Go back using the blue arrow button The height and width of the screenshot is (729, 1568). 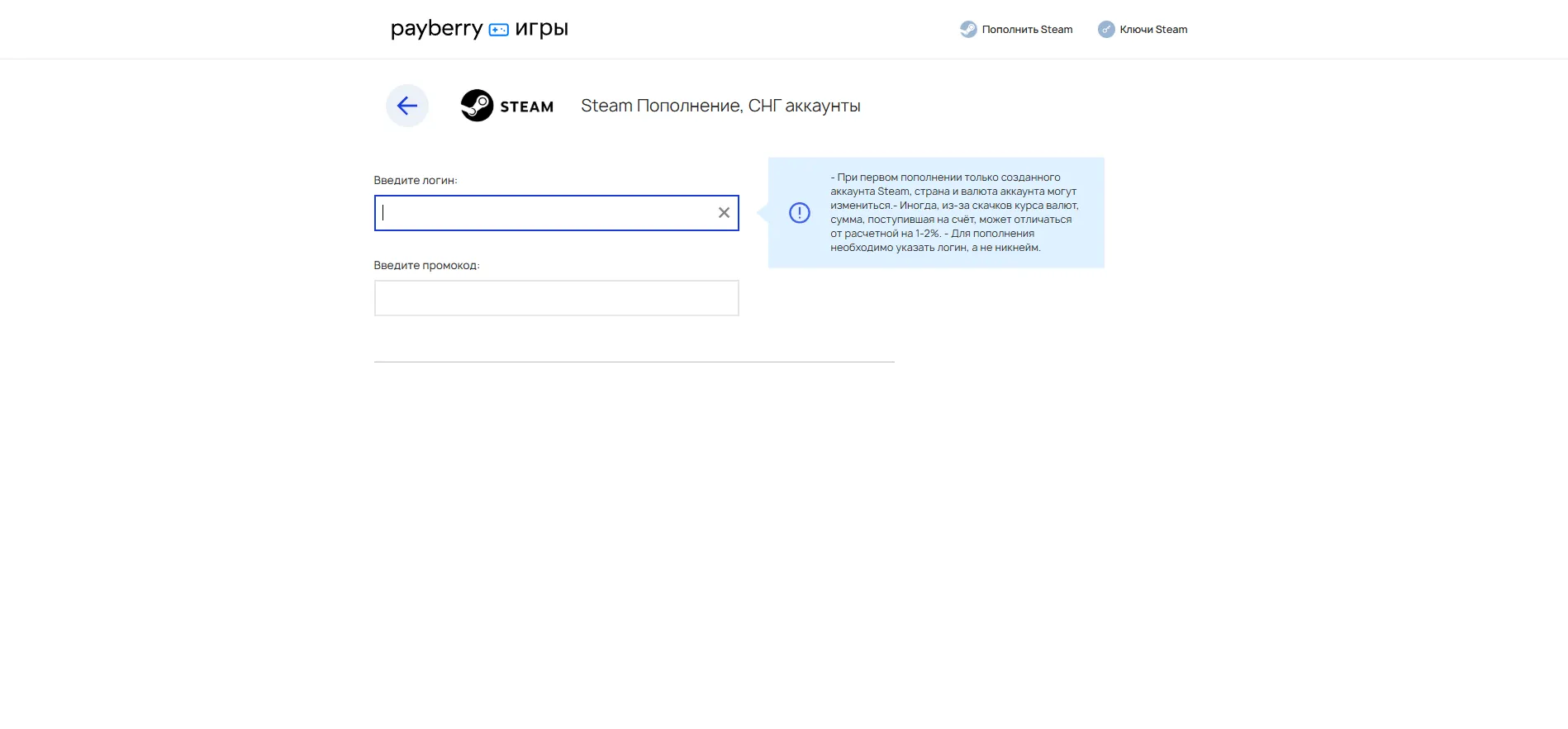(x=407, y=106)
